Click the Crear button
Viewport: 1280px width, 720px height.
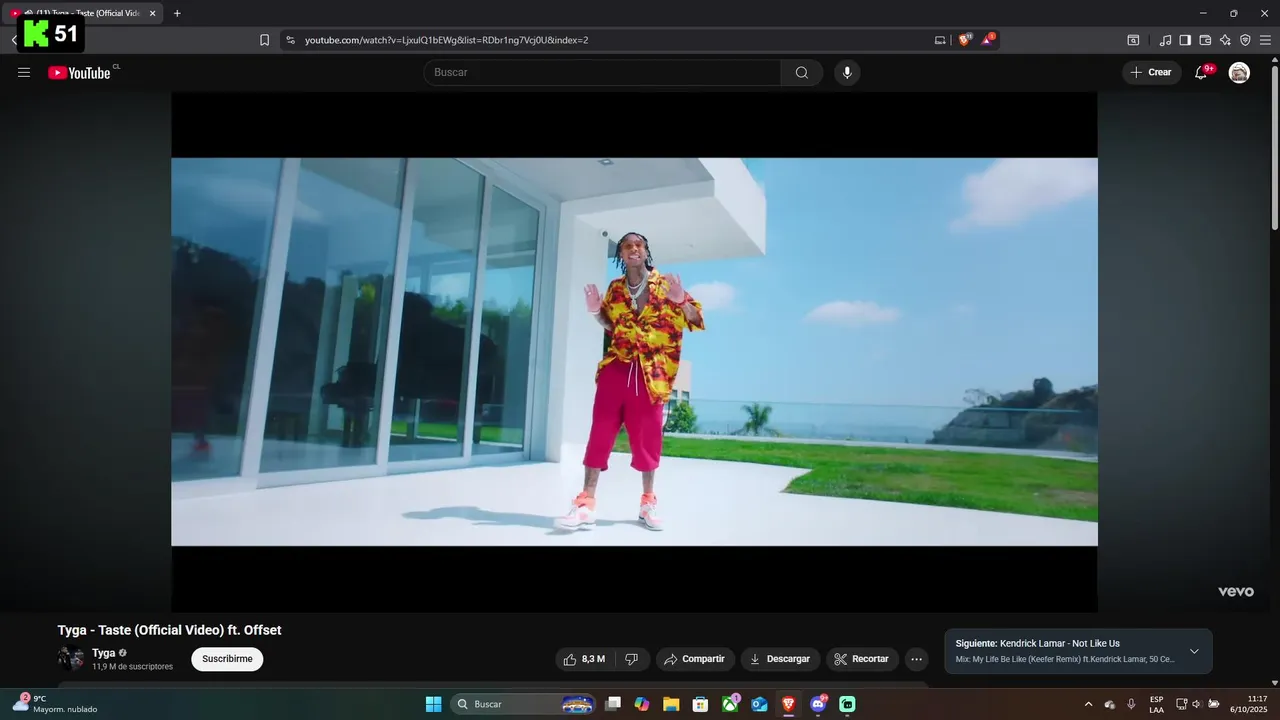[x=1151, y=72]
